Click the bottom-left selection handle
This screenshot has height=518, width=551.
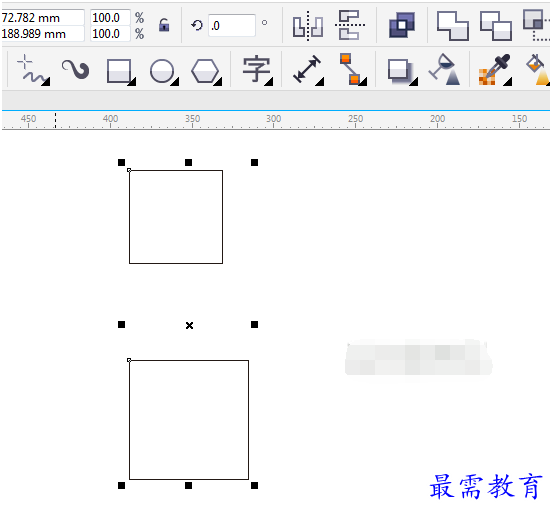pos(121,485)
